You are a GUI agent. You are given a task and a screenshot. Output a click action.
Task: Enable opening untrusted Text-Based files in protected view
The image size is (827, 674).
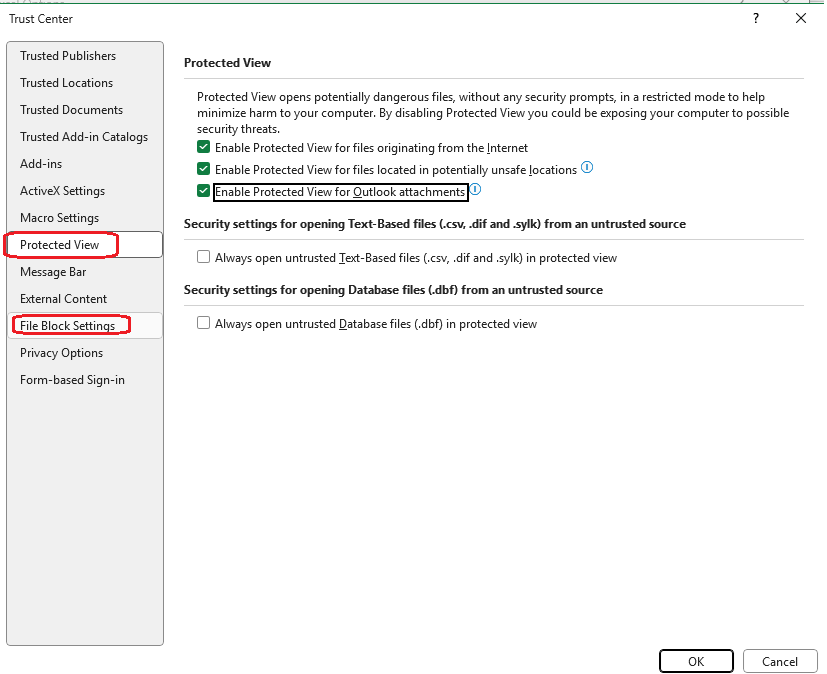203,256
